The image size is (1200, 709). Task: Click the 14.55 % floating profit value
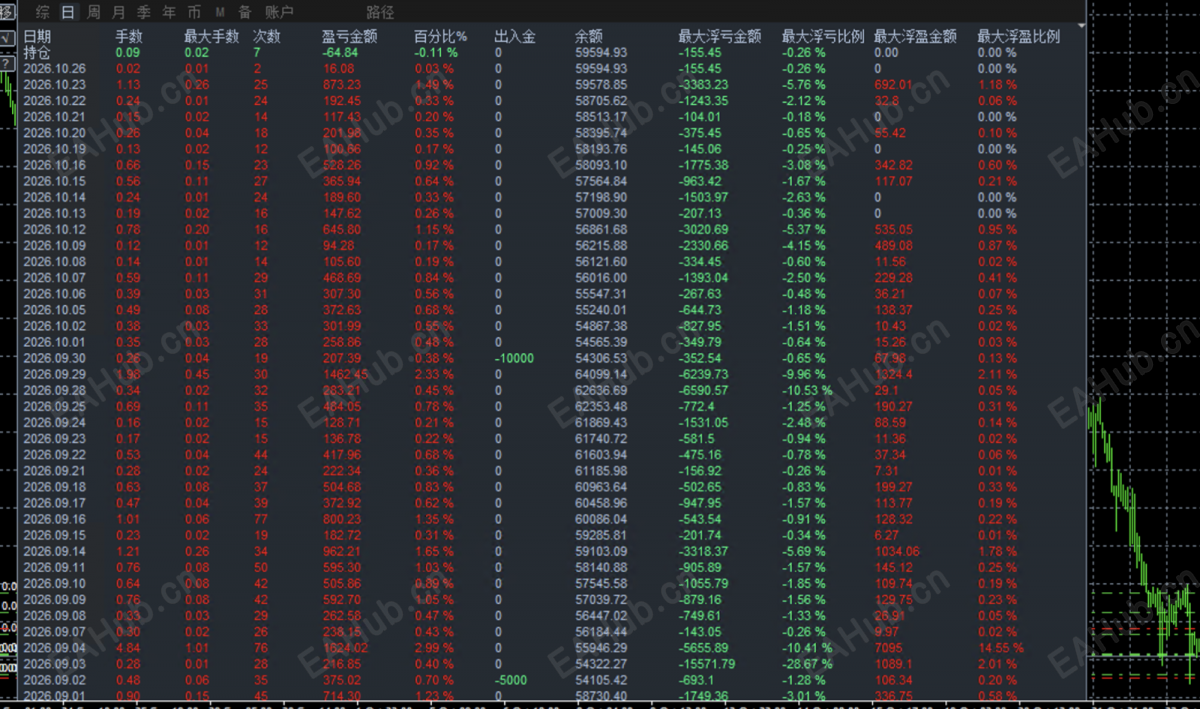coord(1000,647)
